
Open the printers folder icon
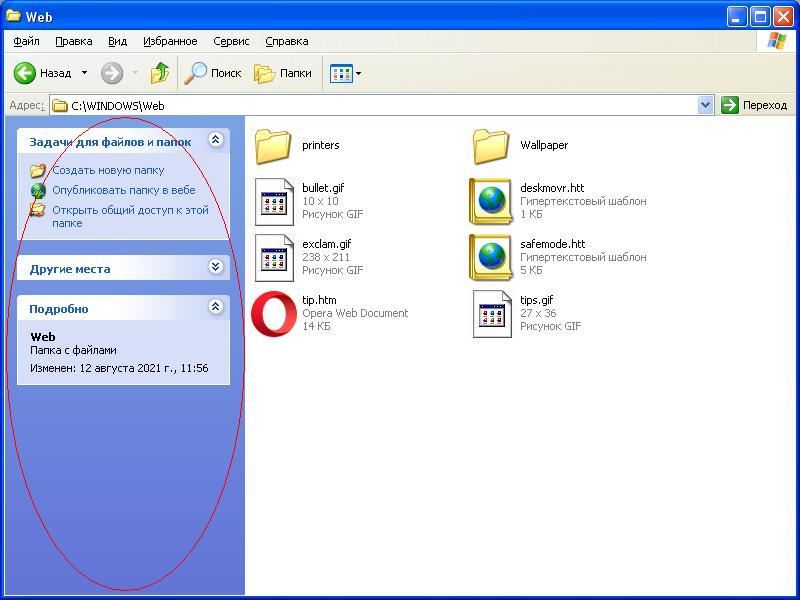click(x=272, y=146)
